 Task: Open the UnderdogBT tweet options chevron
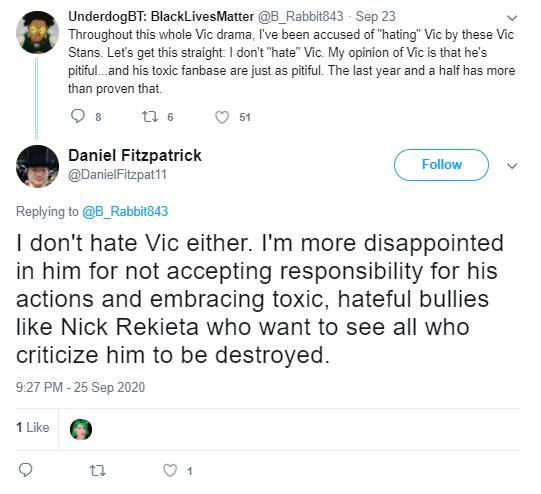tap(512, 18)
